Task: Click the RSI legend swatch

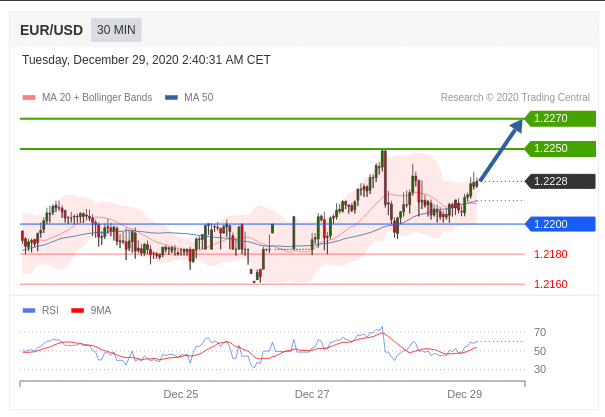Action: pyautogui.click(x=29, y=311)
